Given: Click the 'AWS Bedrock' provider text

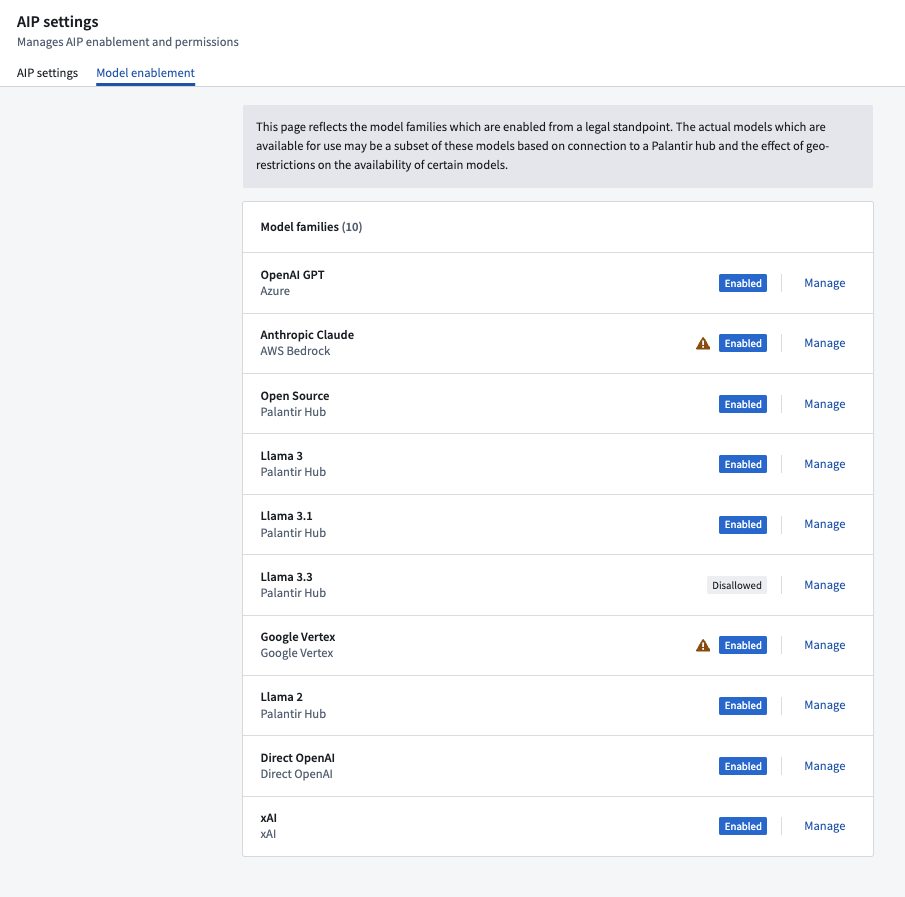Looking at the screenshot, I should tap(295, 351).
